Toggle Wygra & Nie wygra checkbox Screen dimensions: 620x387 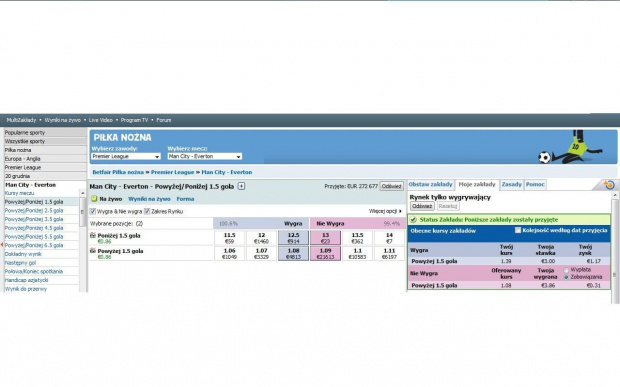(93, 211)
